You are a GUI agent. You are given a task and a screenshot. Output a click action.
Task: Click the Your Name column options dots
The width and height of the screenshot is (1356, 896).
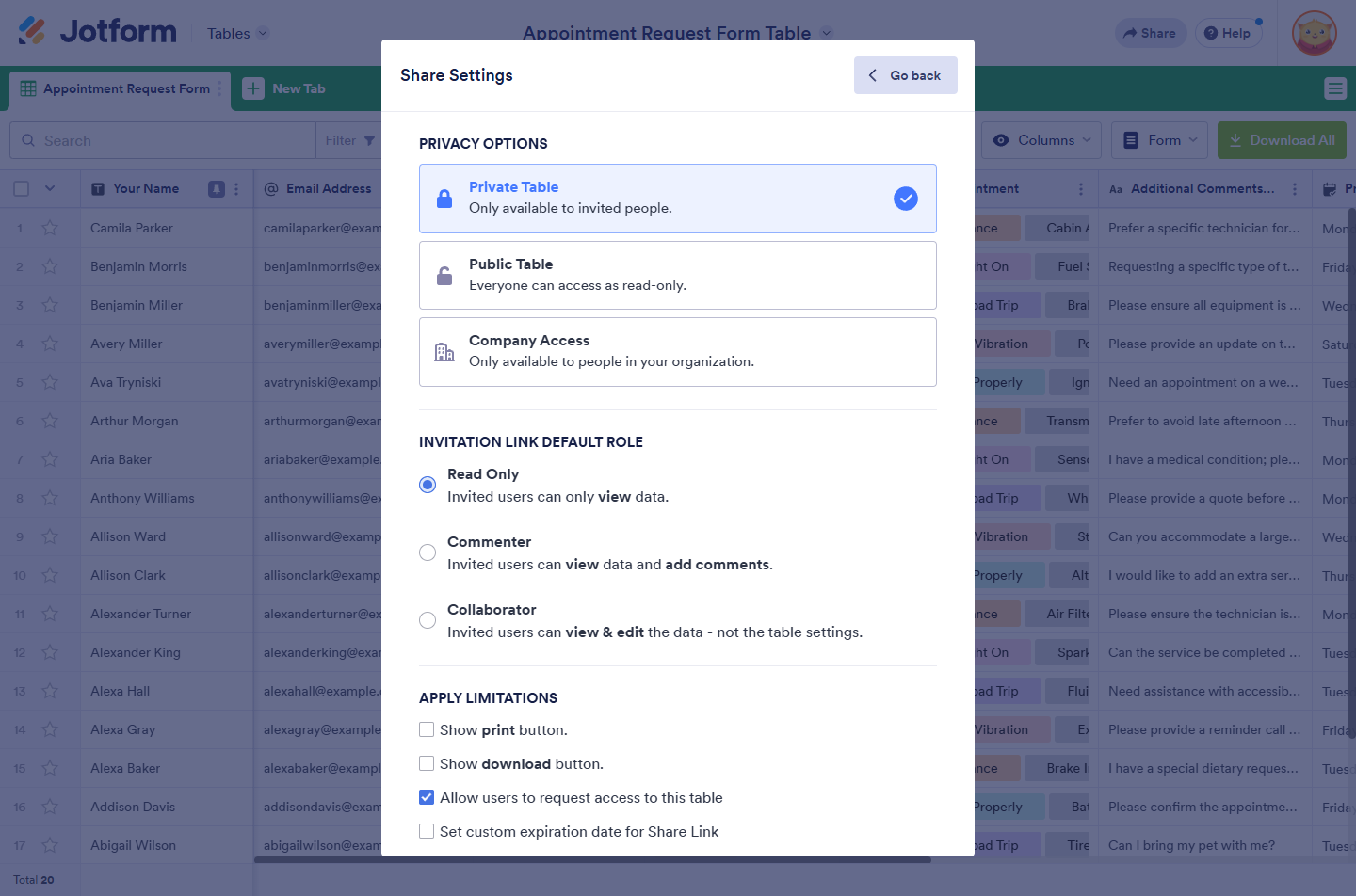click(x=236, y=189)
